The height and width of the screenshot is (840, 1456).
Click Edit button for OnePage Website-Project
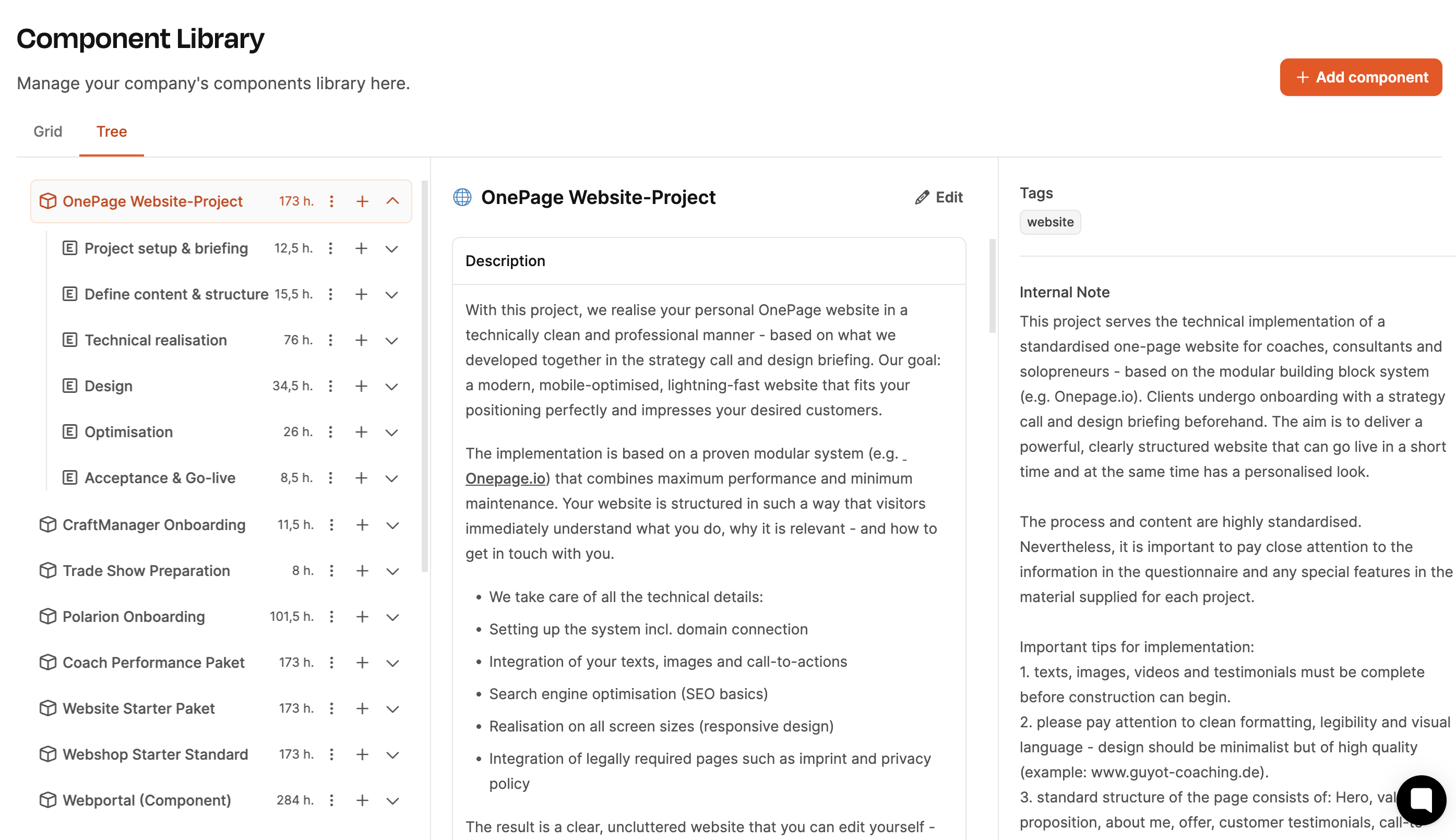pyautogui.click(x=939, y=197)
